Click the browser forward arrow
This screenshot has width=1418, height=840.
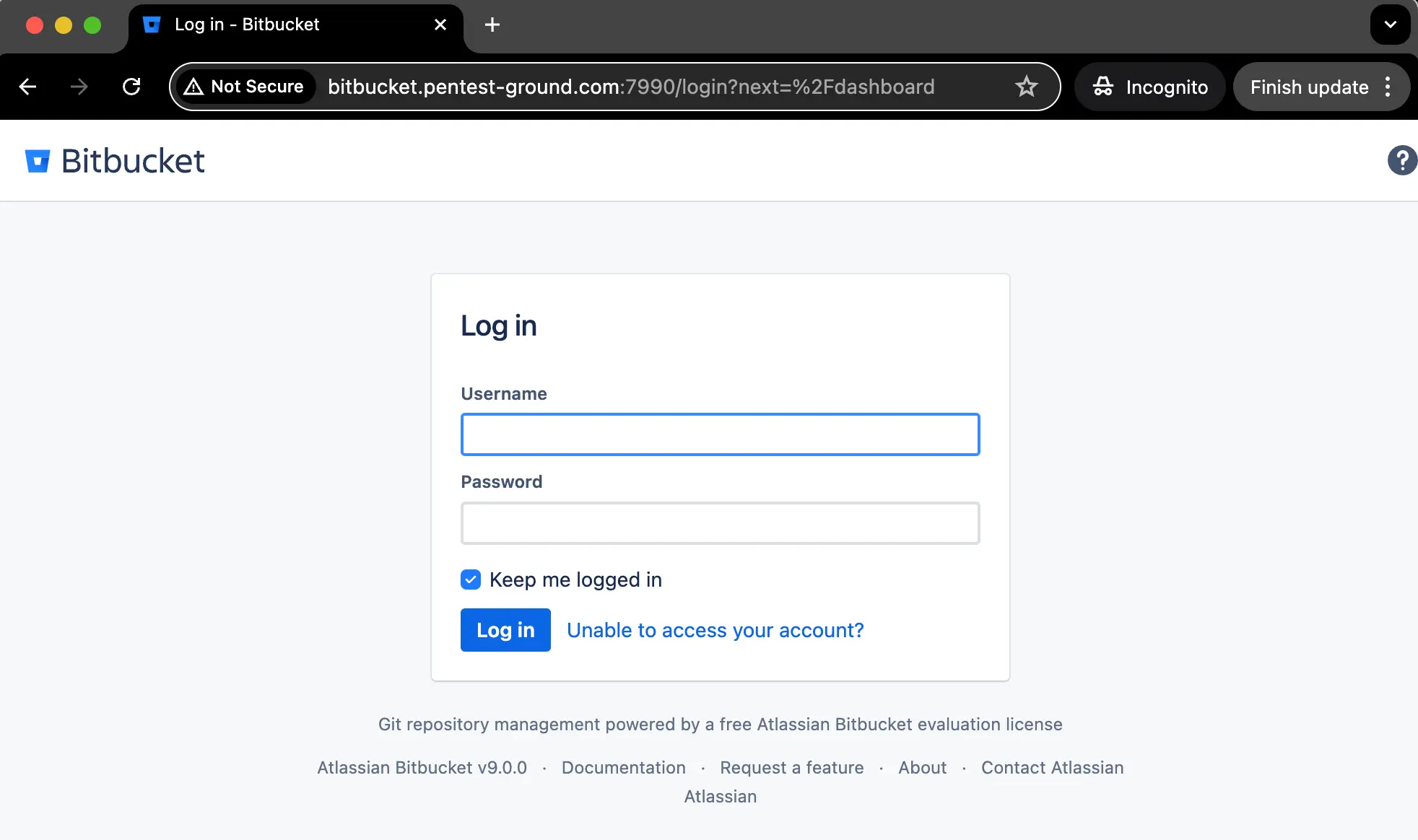tap(79, 87)
